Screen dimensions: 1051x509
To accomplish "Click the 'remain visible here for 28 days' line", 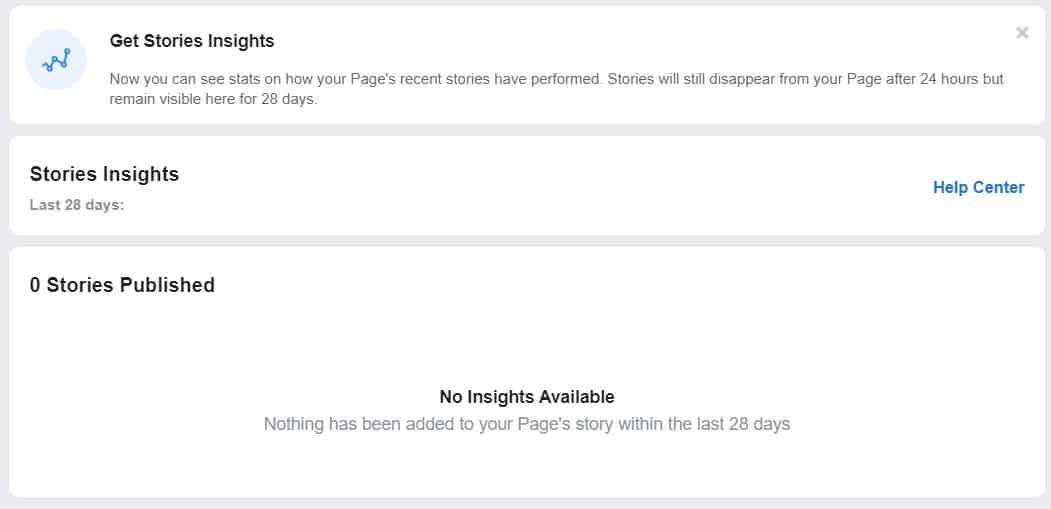I will click(213, 99).
